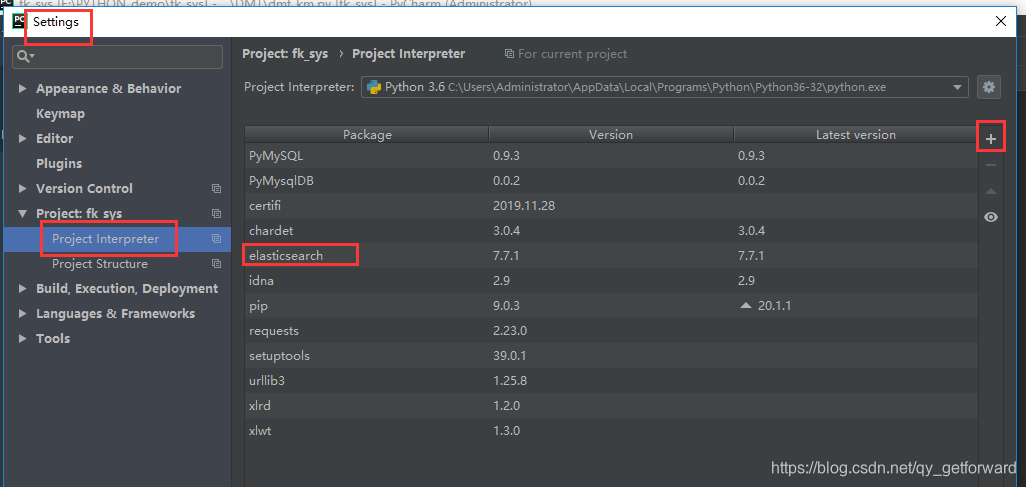Expand the Version Control section
1026x487 pixels.
(x=23, y=189)
